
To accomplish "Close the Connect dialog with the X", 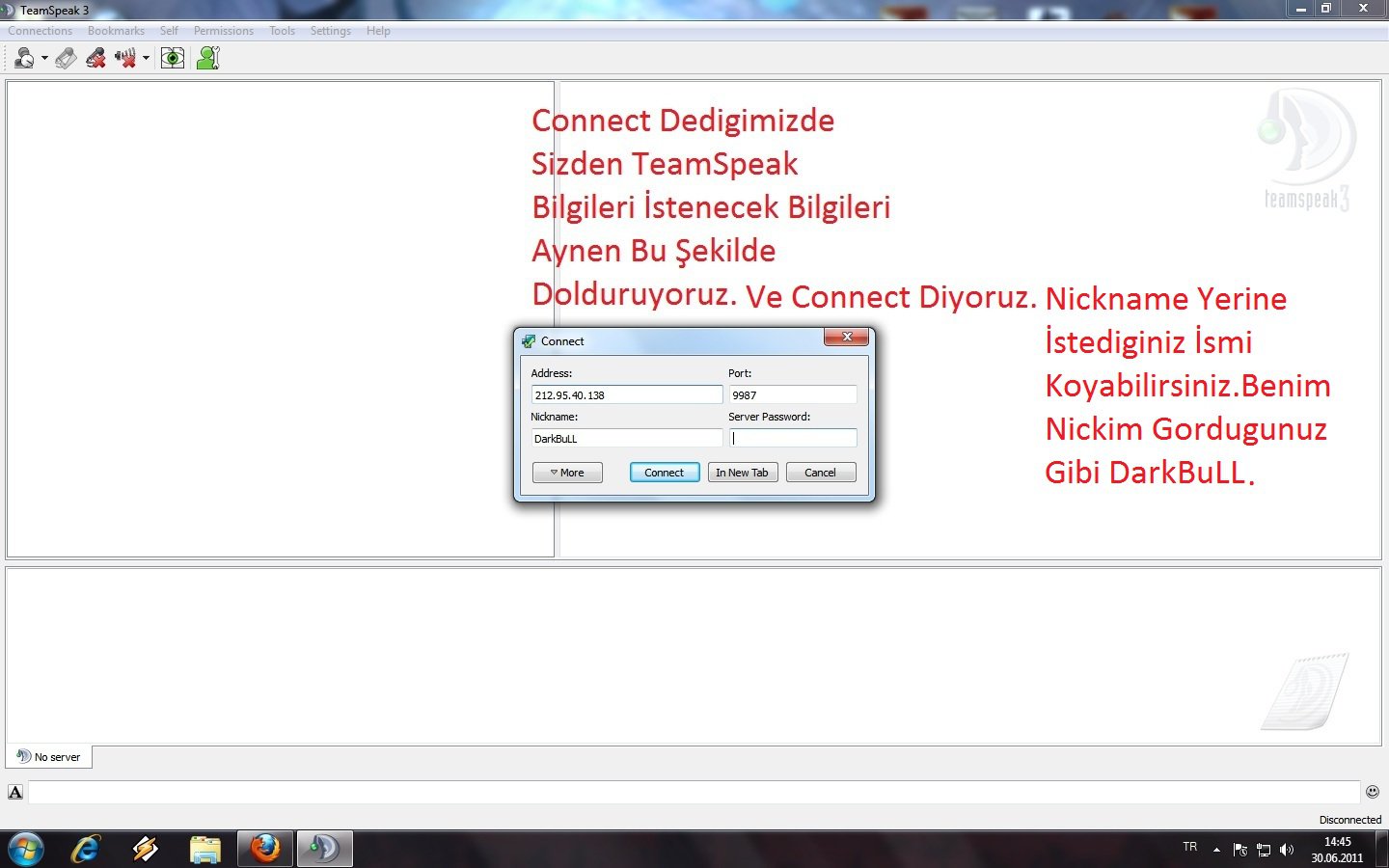I will click(846, 337).
